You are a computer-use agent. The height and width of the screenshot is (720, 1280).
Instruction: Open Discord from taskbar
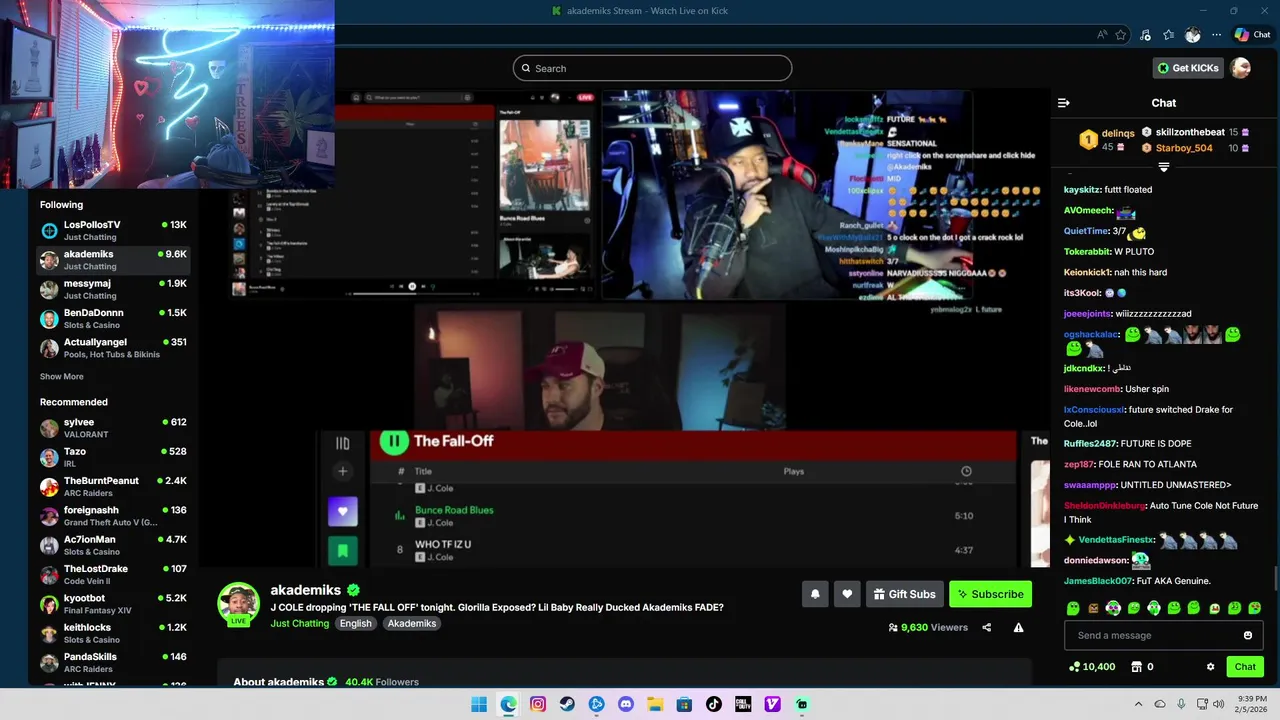(626, 704)
